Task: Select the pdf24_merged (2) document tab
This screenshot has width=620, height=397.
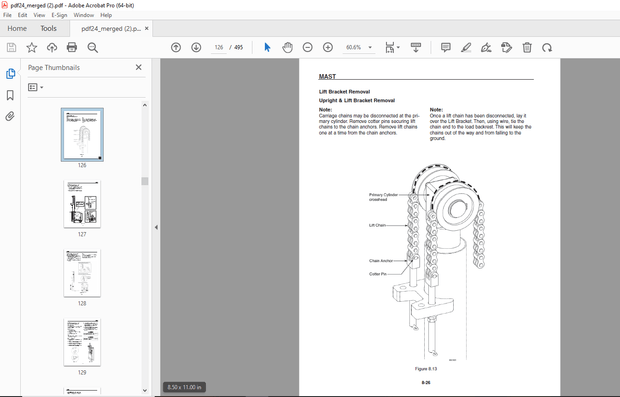Action: click(x=111, y=29)
